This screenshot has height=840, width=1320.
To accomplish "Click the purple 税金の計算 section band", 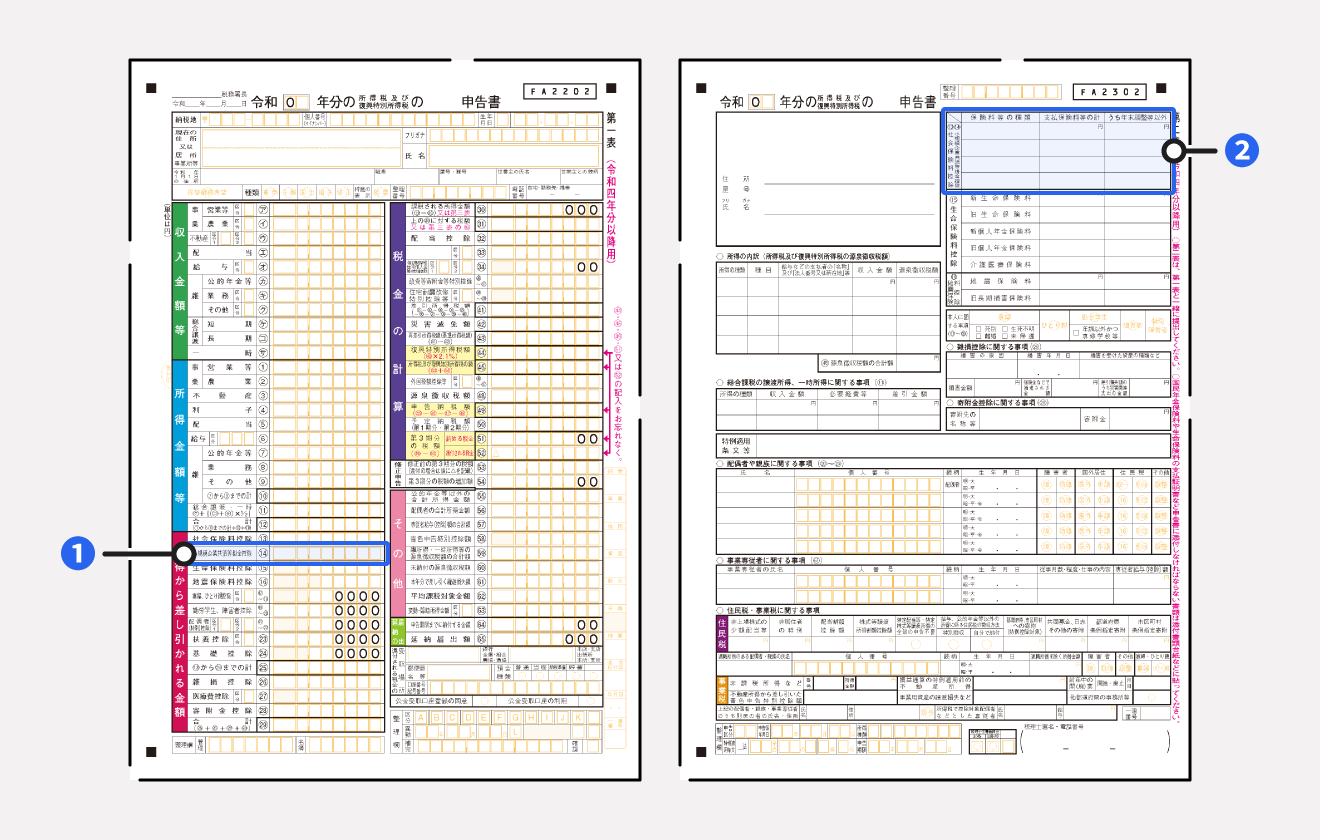I will pos(398,331).
